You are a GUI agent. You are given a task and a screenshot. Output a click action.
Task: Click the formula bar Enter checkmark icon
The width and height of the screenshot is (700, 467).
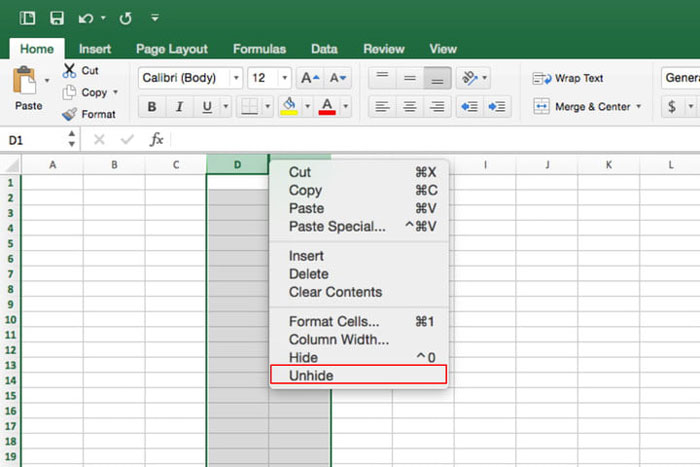coord(127,140)
